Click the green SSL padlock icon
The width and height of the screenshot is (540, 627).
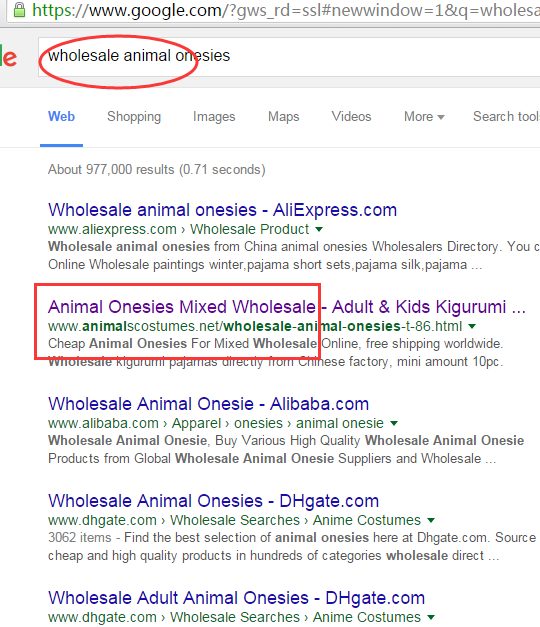tap(19, 10)
